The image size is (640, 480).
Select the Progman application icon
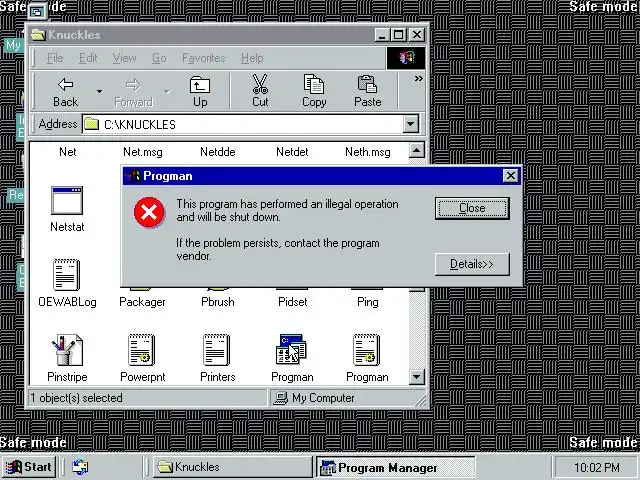click(291, 350)
